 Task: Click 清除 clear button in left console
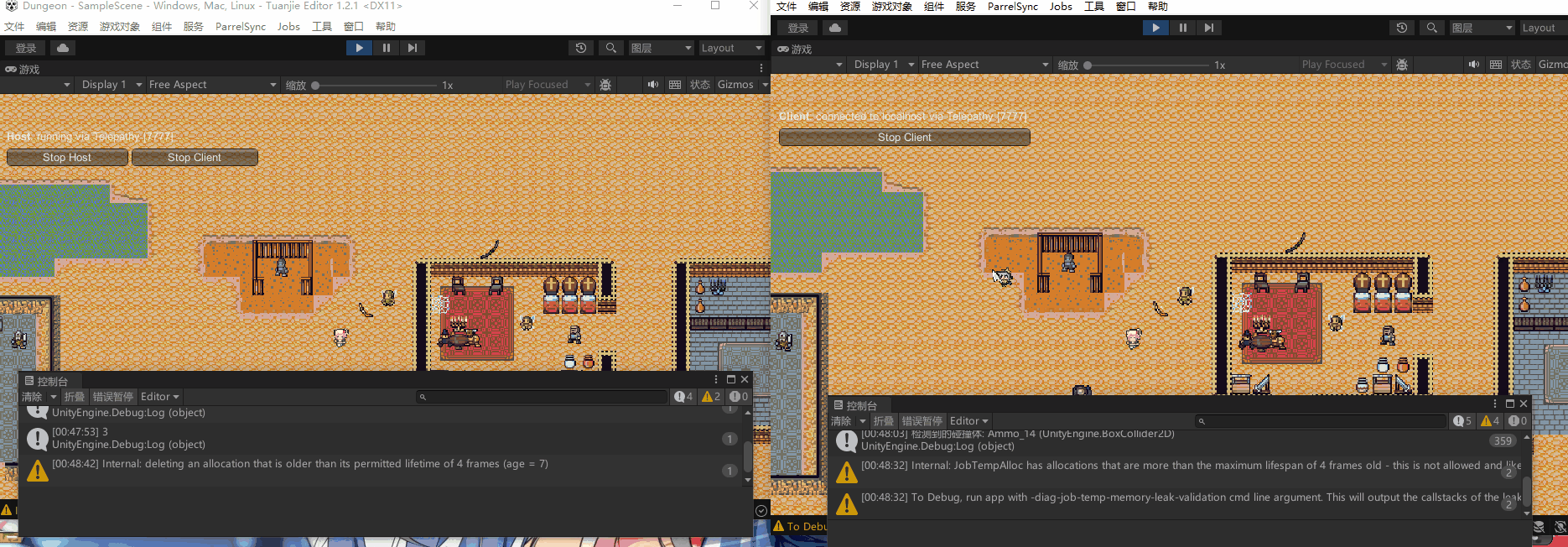pos(32,397)
